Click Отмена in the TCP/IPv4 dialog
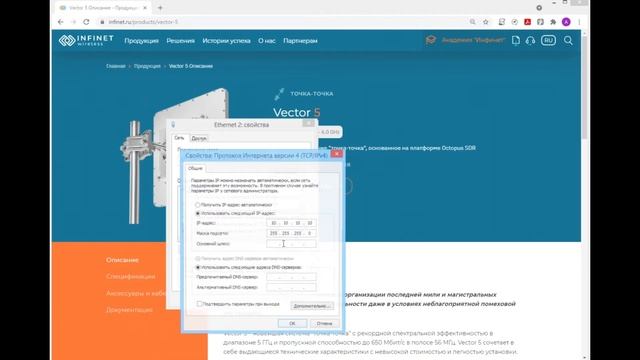The image size is (640, 360). coord(324,323)
